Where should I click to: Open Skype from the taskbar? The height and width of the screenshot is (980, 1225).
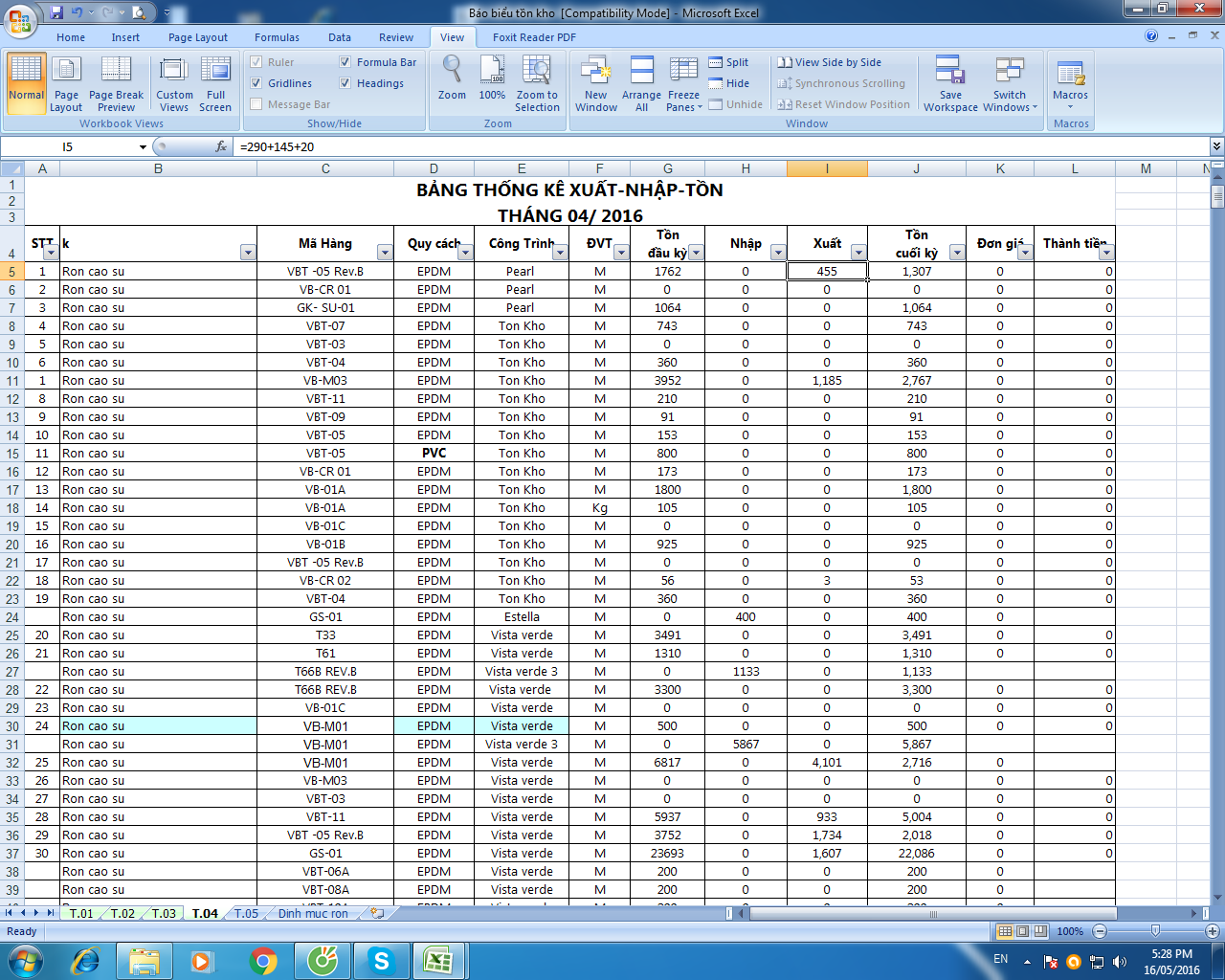[x=381, y=960]
